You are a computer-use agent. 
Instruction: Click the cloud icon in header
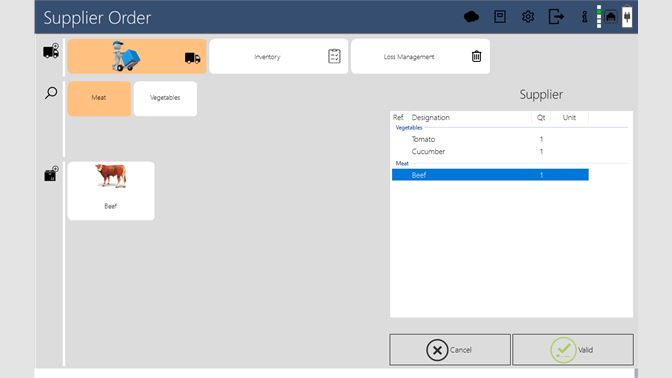471,17
